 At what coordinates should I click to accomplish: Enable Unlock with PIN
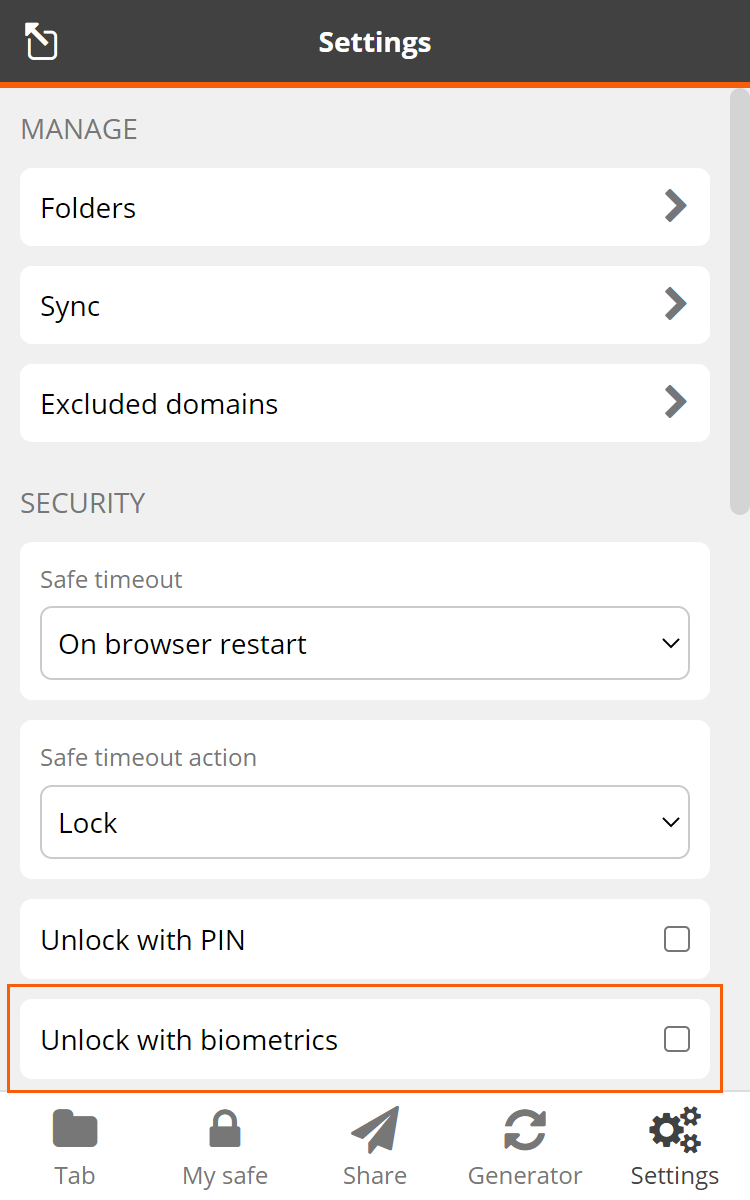pyautogui.click(x=677, y=939)
